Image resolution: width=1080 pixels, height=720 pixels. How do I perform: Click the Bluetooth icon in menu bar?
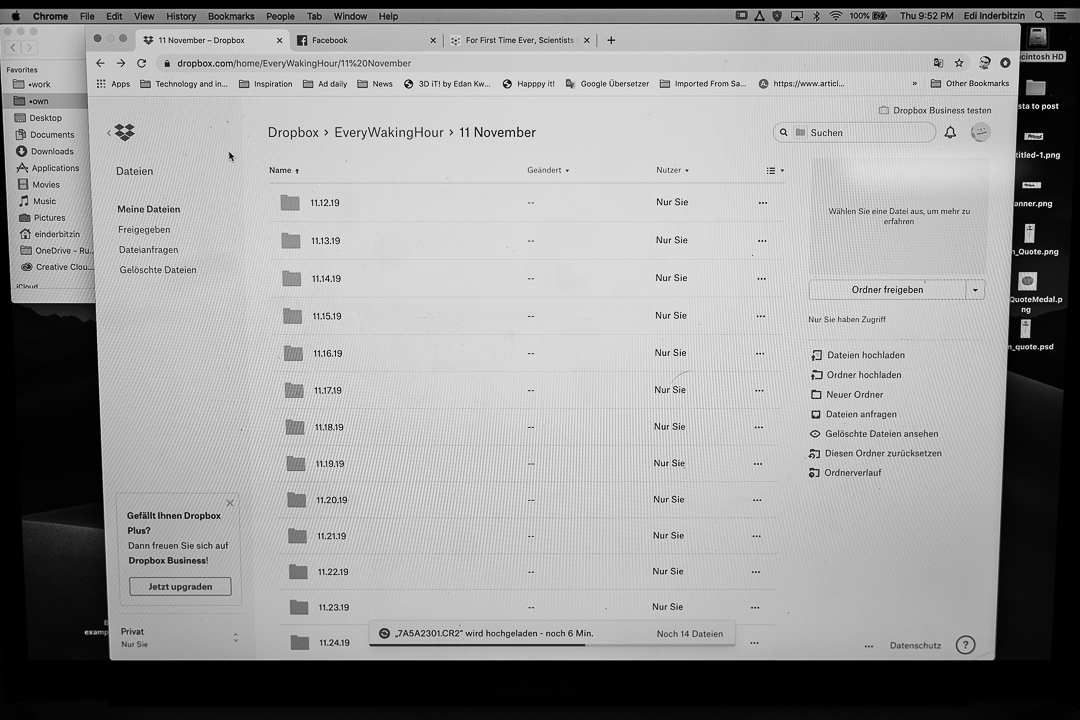coord(816,16)
